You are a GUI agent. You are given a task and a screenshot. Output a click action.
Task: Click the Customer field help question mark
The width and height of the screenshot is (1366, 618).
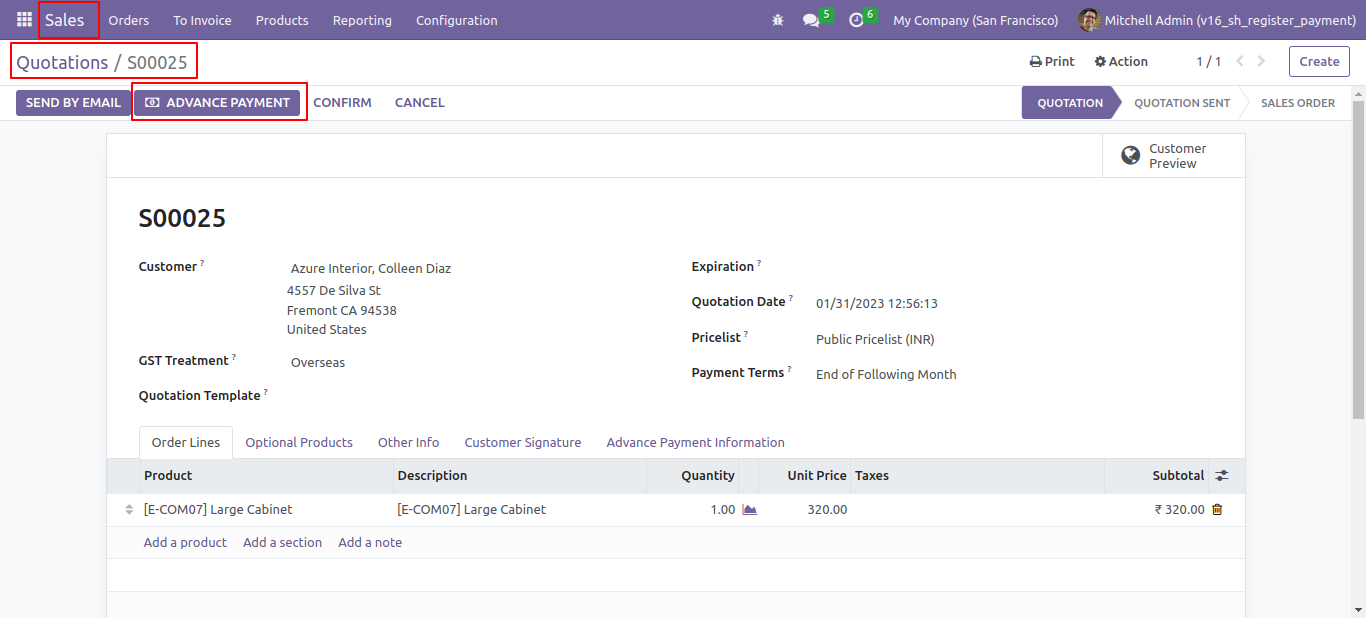[x=202, y=263]
